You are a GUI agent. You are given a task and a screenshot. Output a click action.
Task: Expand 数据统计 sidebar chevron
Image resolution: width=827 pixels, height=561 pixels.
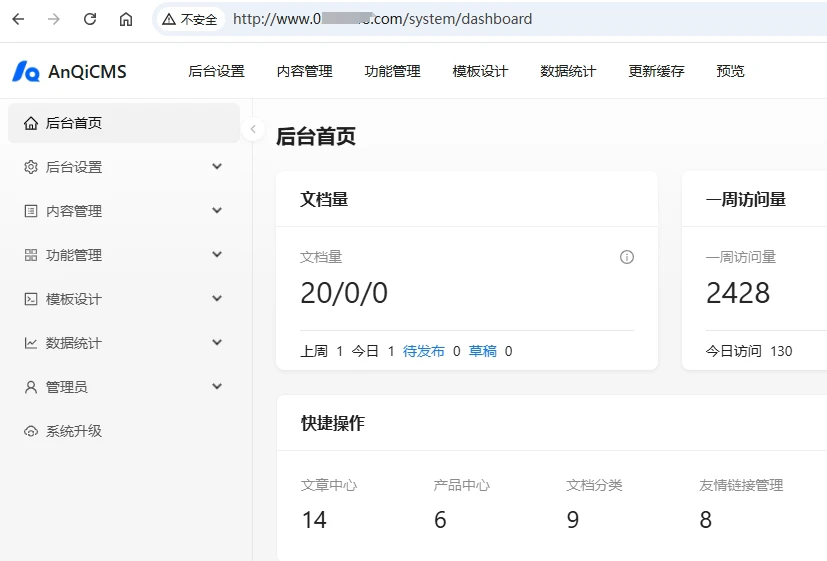[x=217, y=342]
